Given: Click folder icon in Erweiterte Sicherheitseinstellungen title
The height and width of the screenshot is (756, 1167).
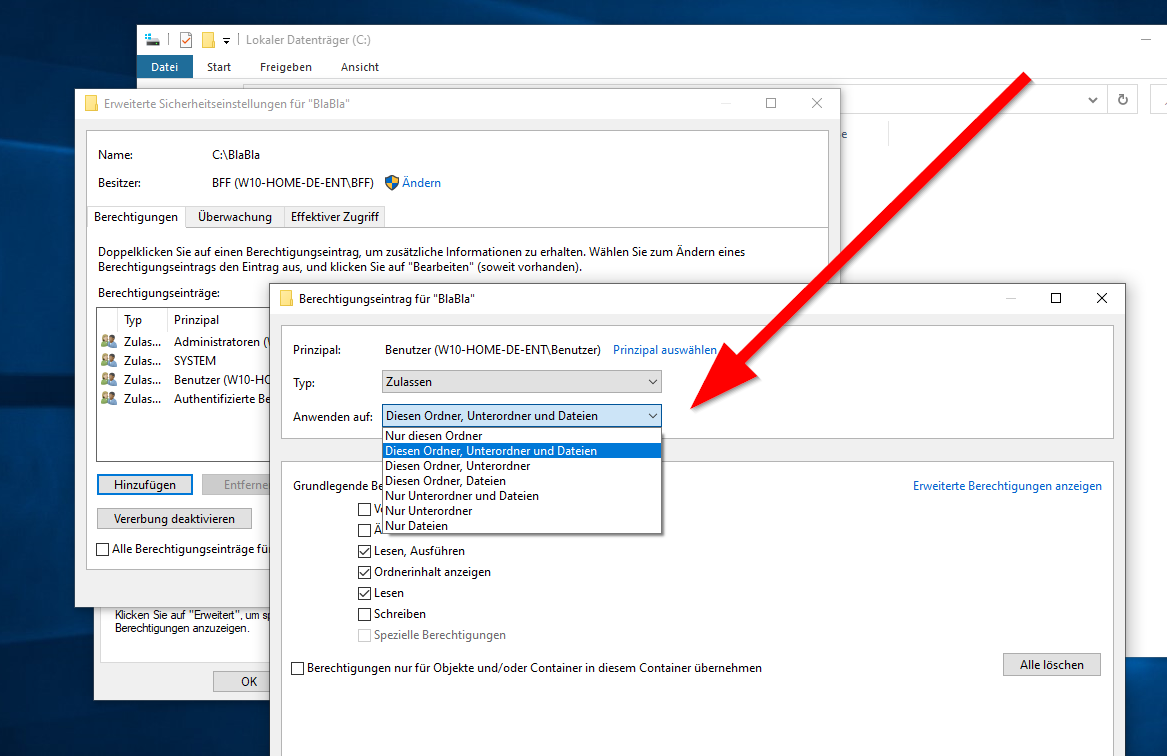Looking at the screenshot, I should [x=91, y=103].
